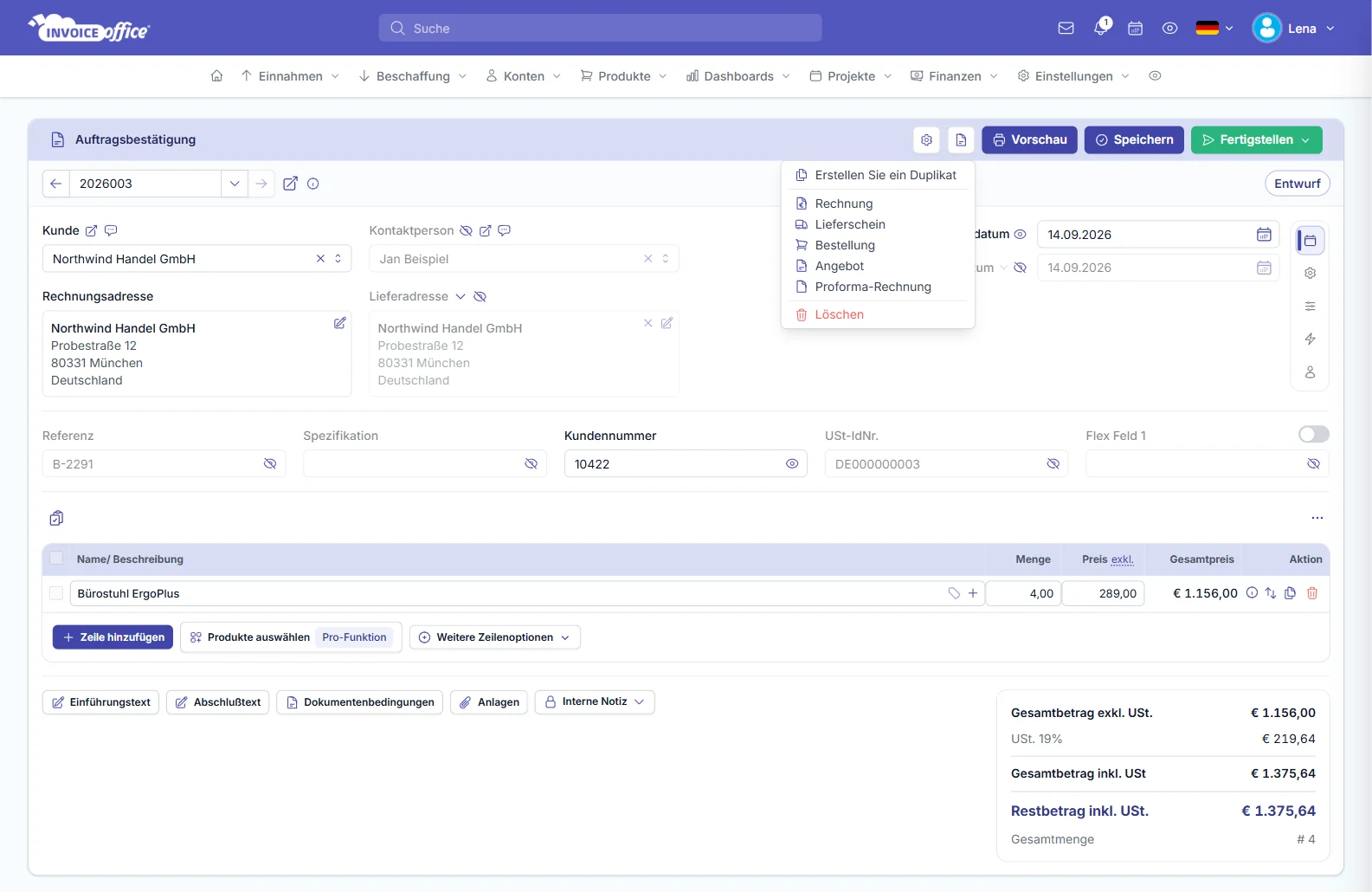Viewport: 1372px width, 892px height.
Task: Click the PDF document icon beside Vorschau
Action: click(961, 139)
